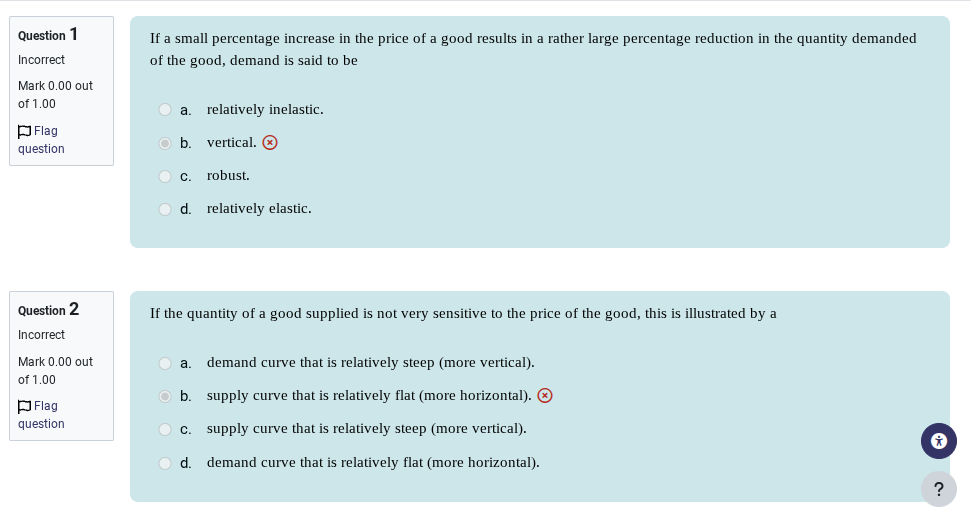
Task: Click the Question 2 heading
Action: tap(48, 309)
